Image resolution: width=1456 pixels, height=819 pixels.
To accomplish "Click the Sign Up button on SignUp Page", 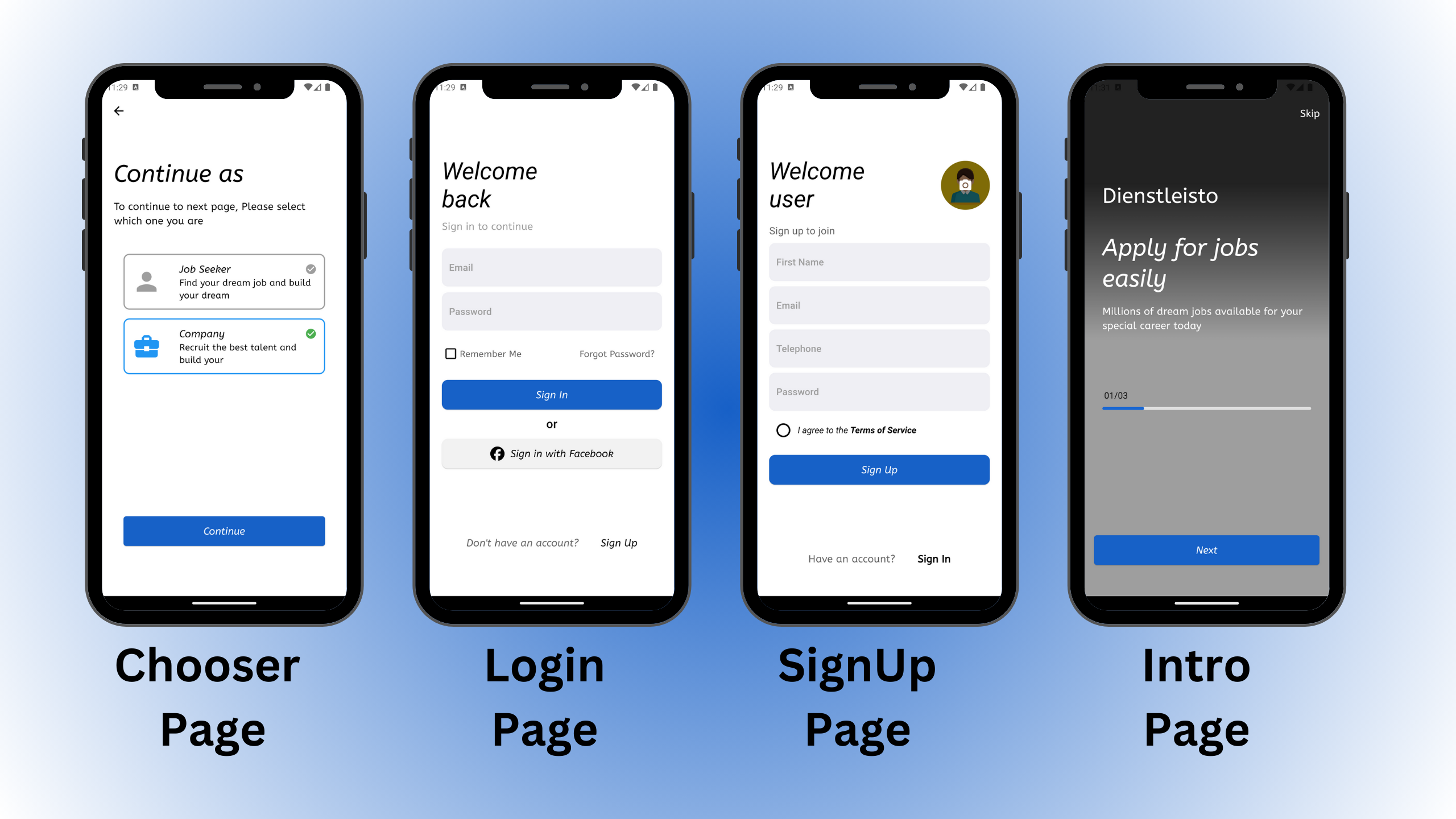I will pos(879,469).
